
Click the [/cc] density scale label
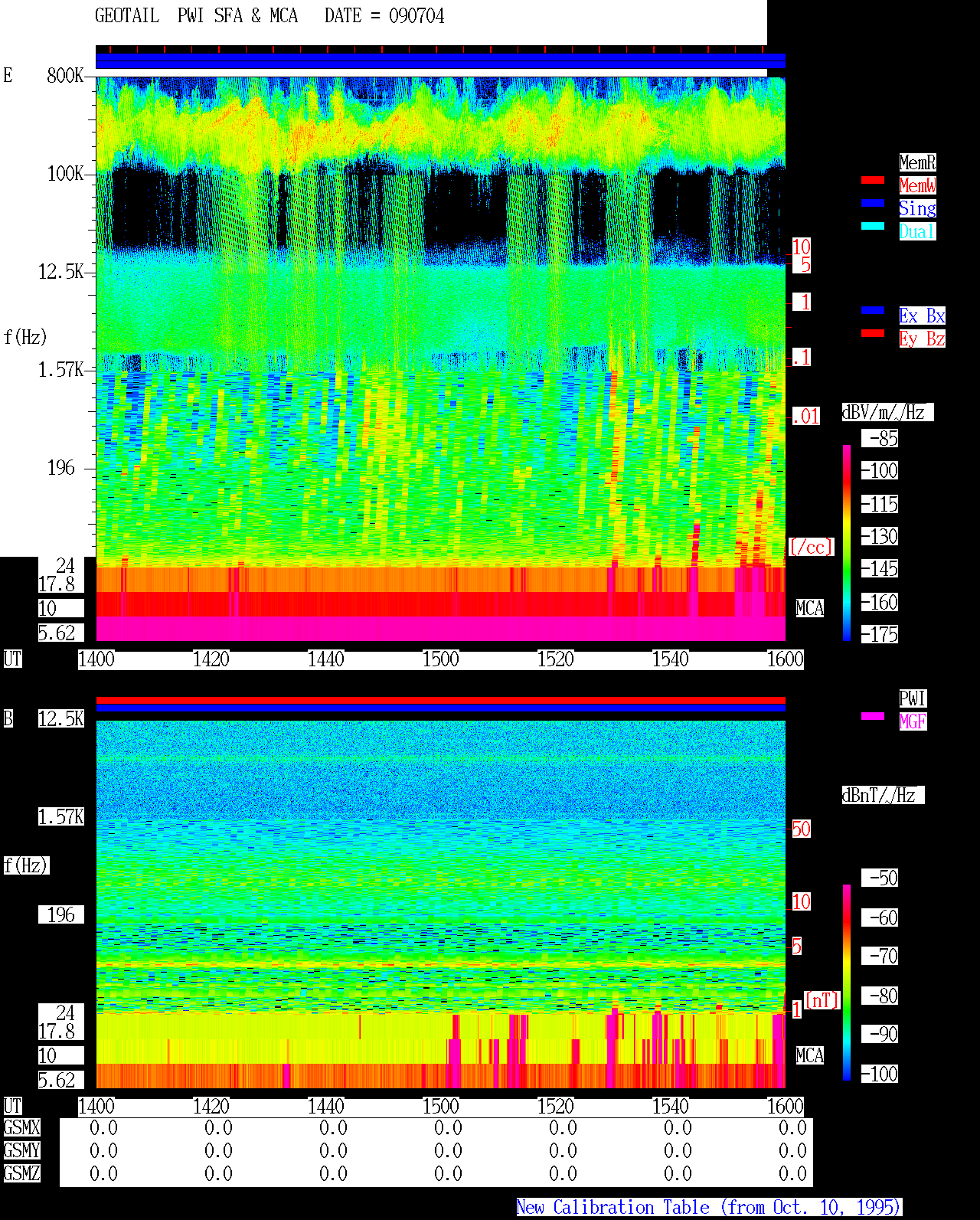point(811,547)
